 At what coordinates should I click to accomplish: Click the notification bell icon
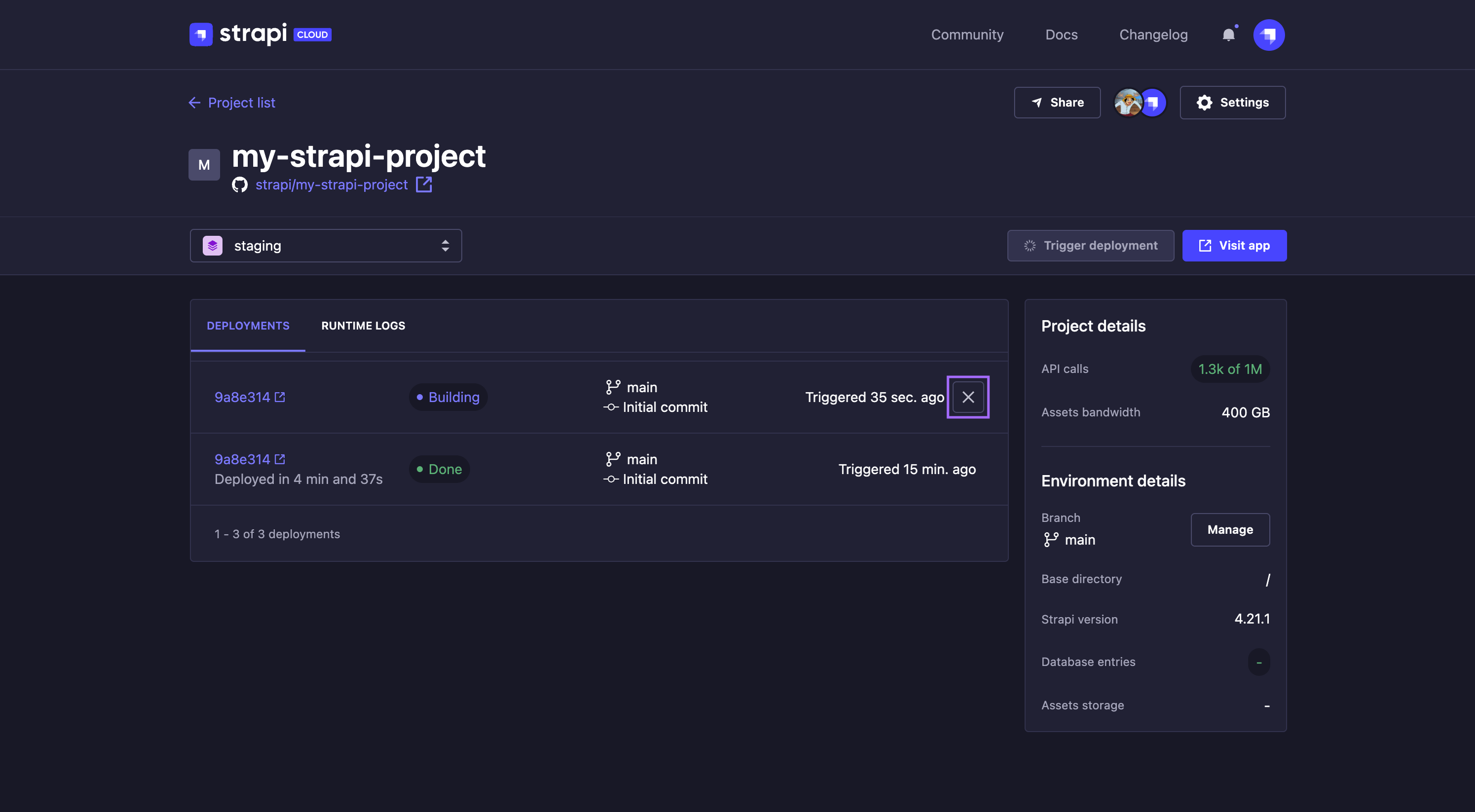pyautogui.click(x=1228, y=35)
